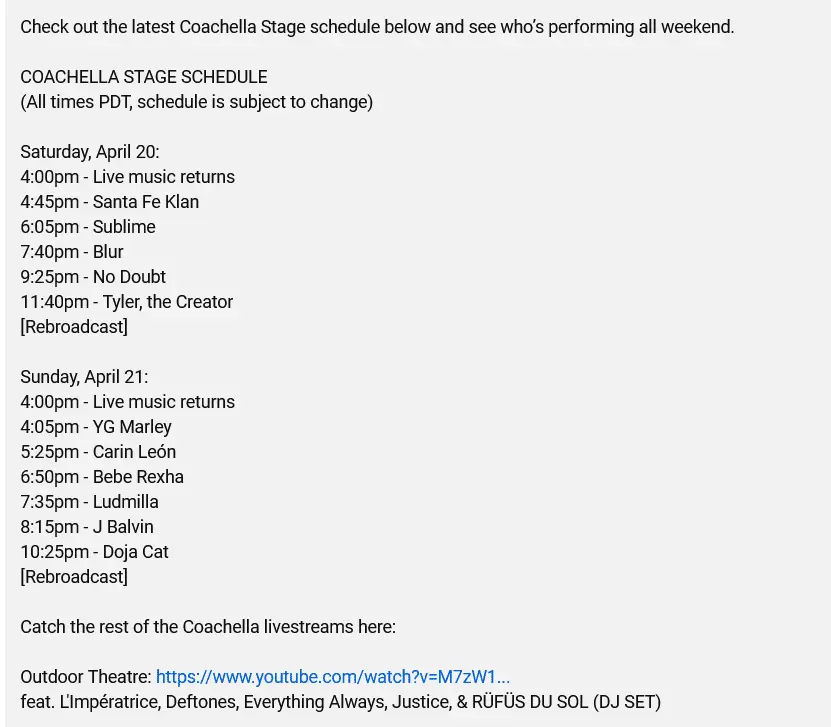The width and height of the screenshot is (831, 727).
Task: Open the Outdoor Theatre YouTube link
Action: pyautogui.click(x=332, y=677)
